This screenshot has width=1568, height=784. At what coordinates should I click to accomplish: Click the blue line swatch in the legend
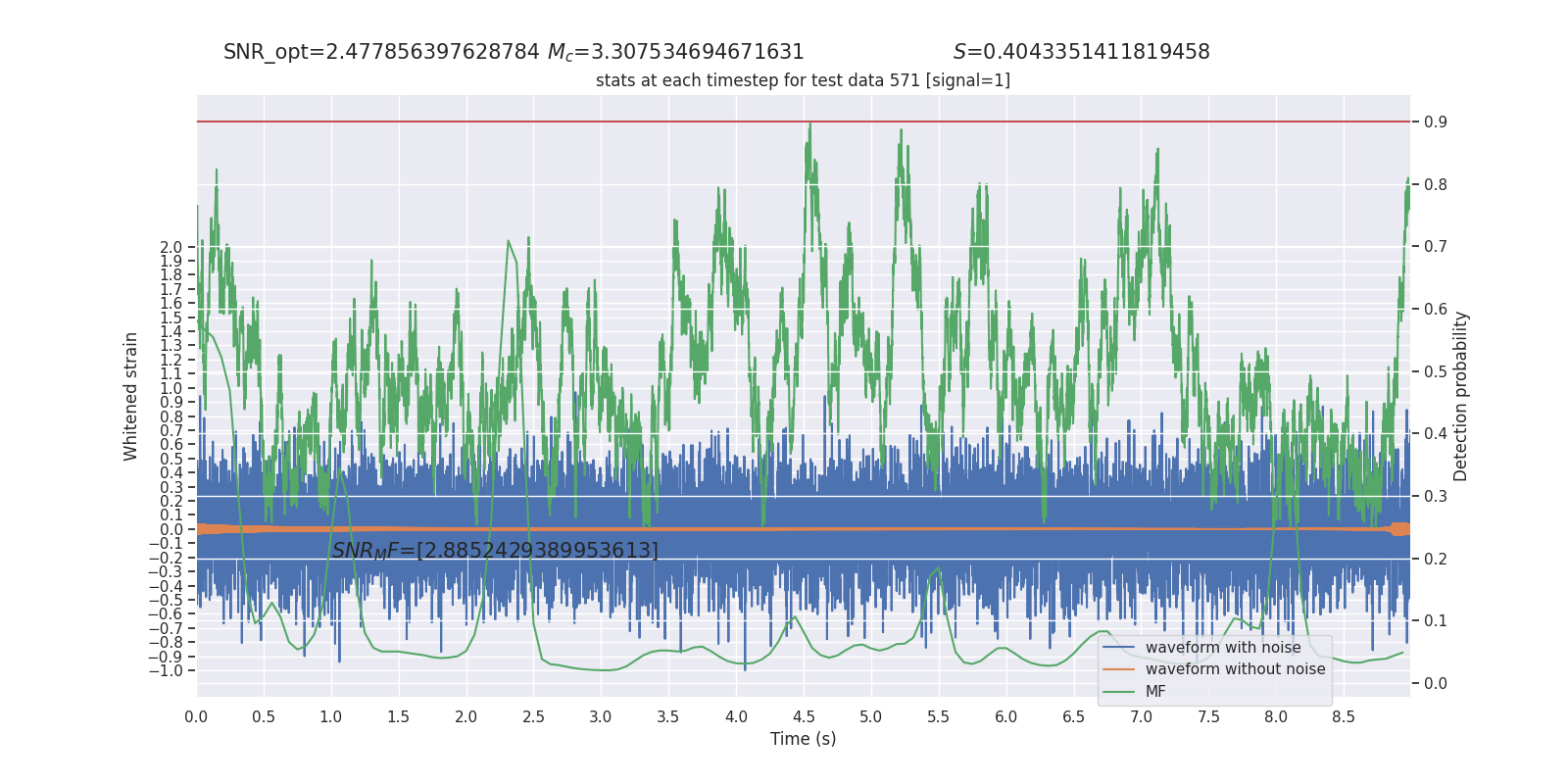point(1118,648)
